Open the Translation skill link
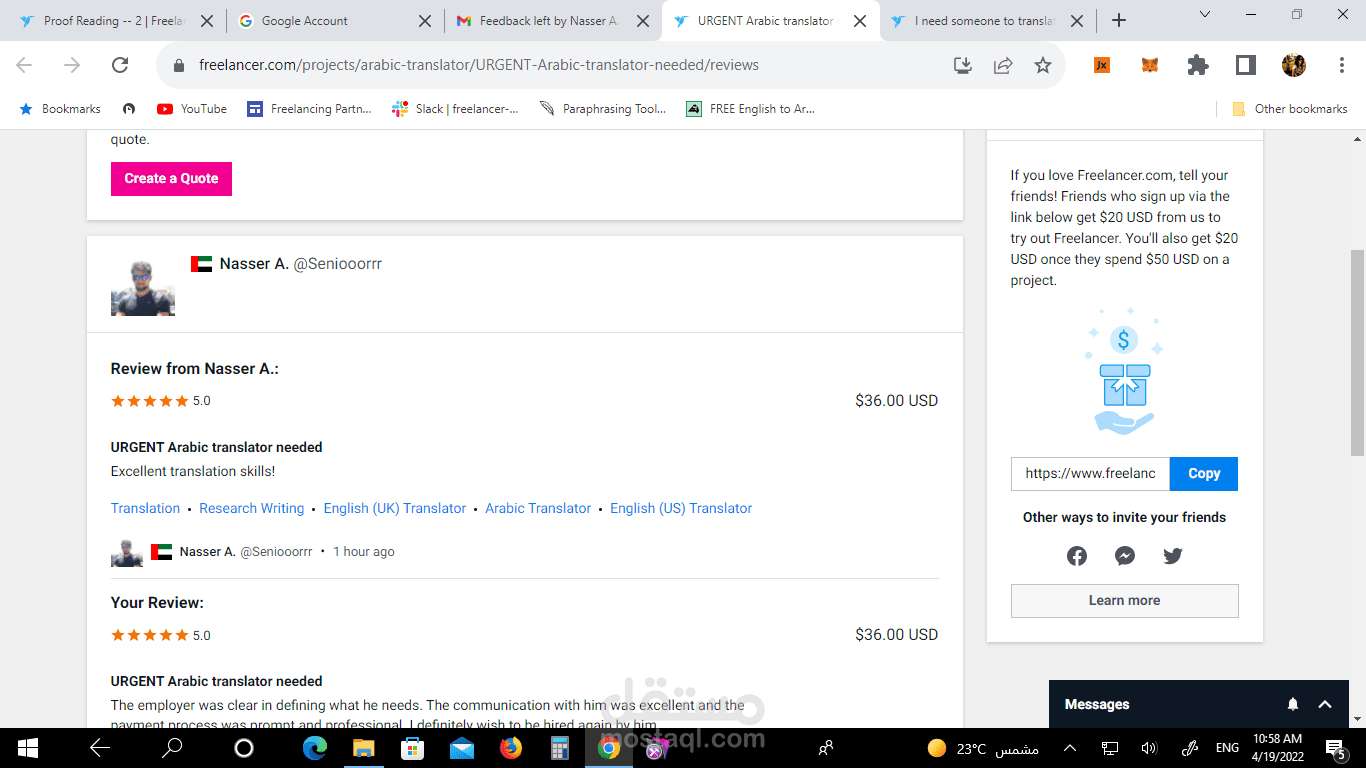1366x768 pixels. 145,508
